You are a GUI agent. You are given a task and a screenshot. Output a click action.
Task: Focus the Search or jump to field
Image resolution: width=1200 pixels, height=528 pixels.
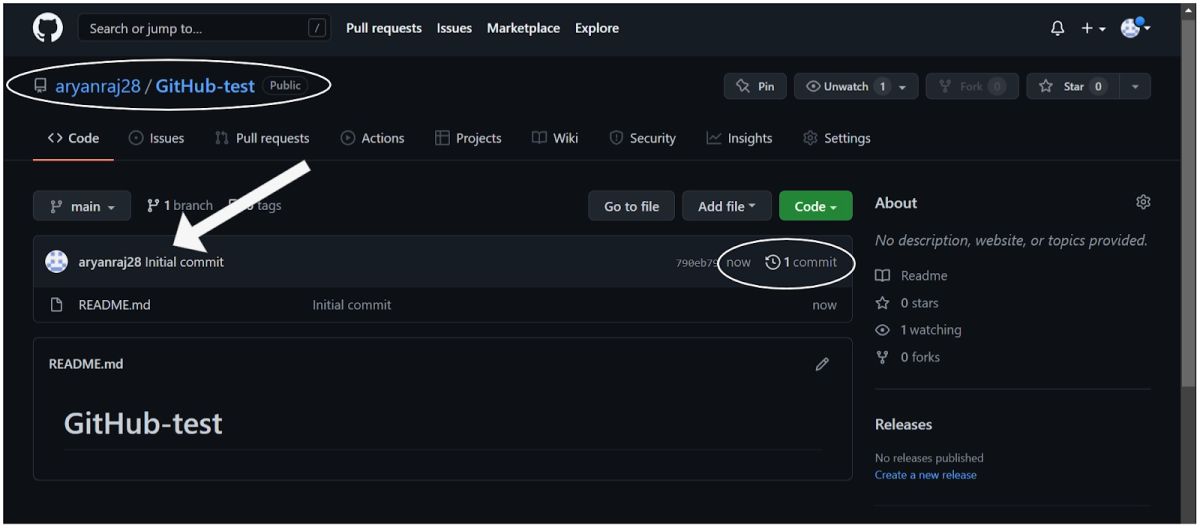click(x=204, y=28)
